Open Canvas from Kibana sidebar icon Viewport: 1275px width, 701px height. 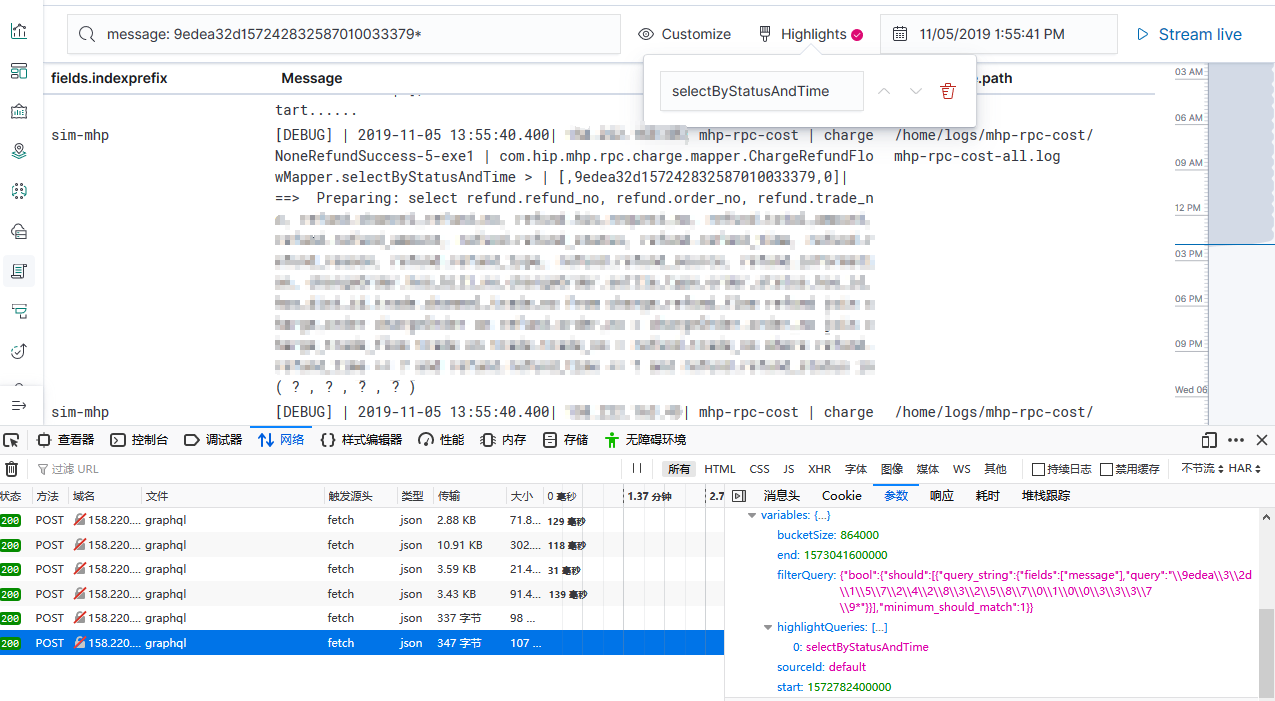19,111
